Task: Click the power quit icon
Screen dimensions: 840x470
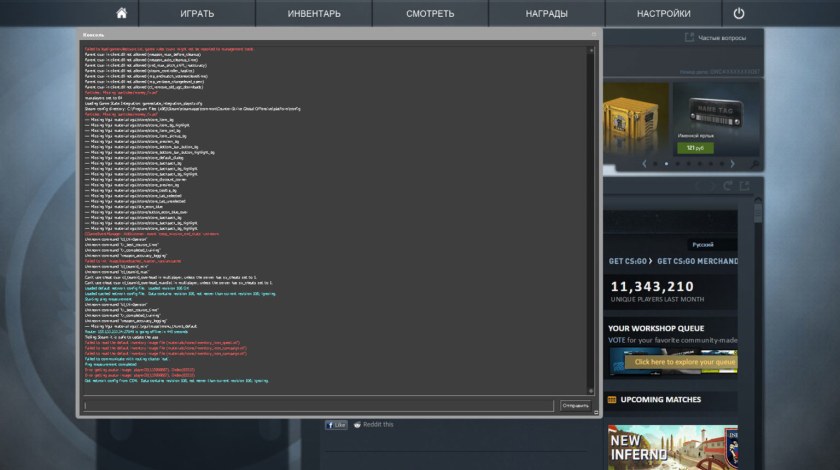Action: (x=739, y=13)
